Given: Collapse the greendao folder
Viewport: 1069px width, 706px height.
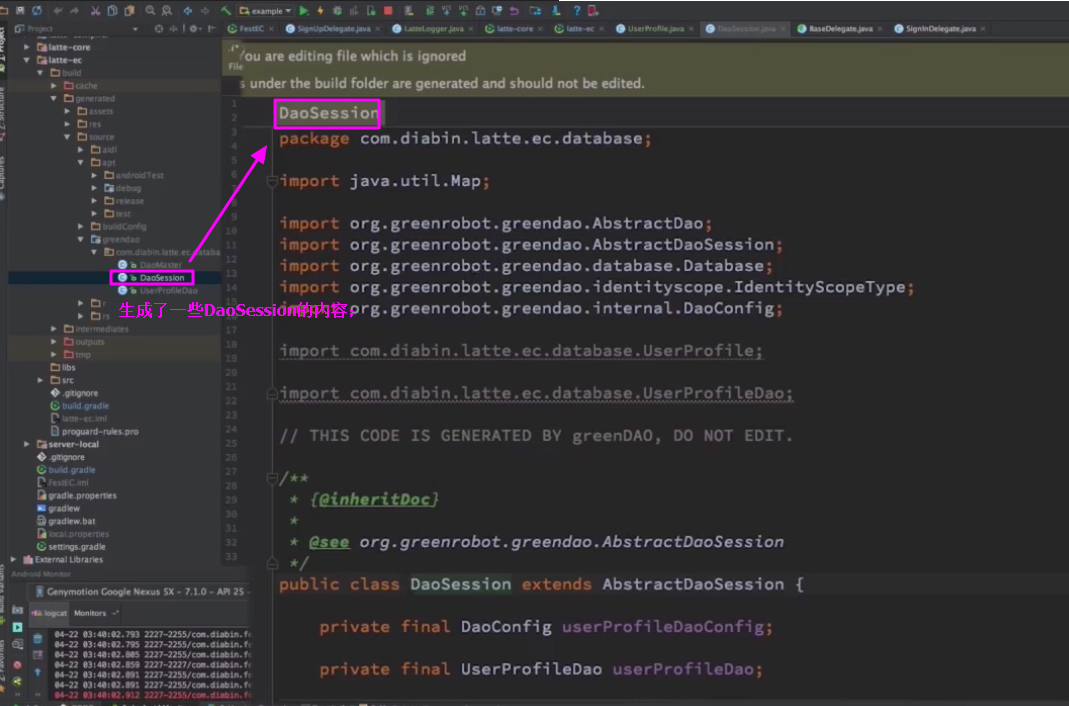Looking at the screenshot, I should click(81, 239).
